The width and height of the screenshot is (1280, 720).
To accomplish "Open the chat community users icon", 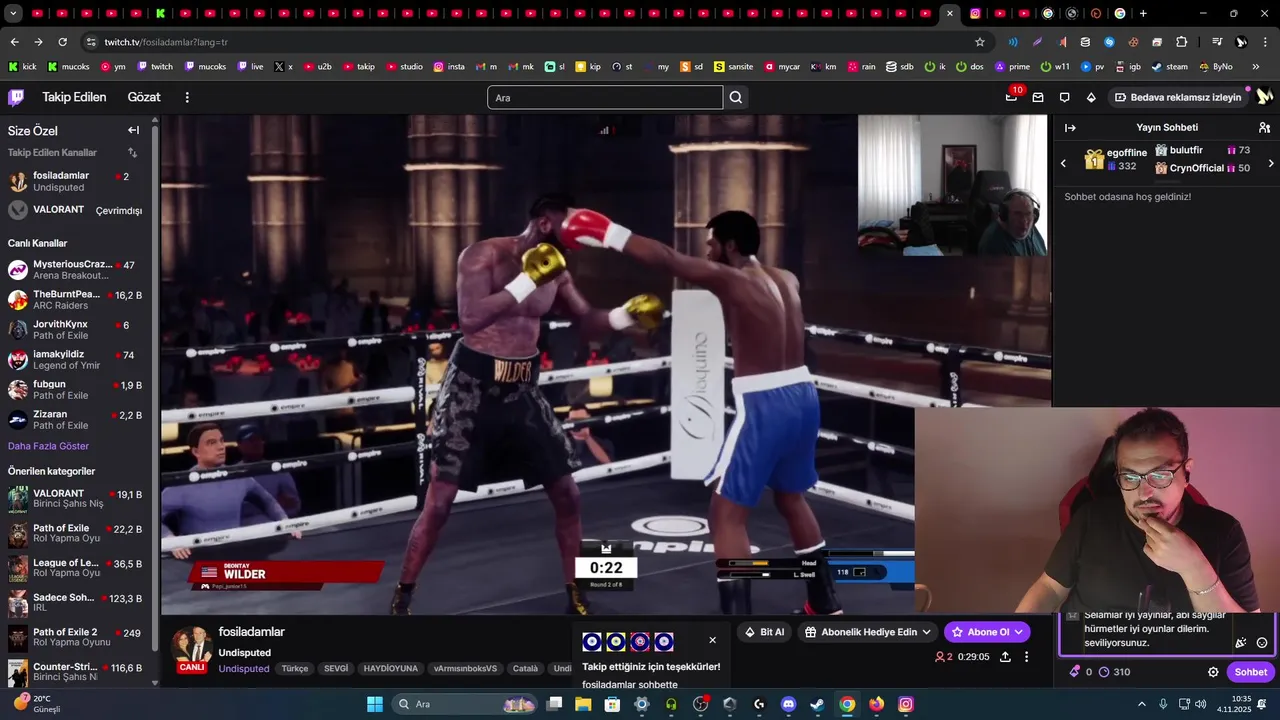I will 1264,128.
